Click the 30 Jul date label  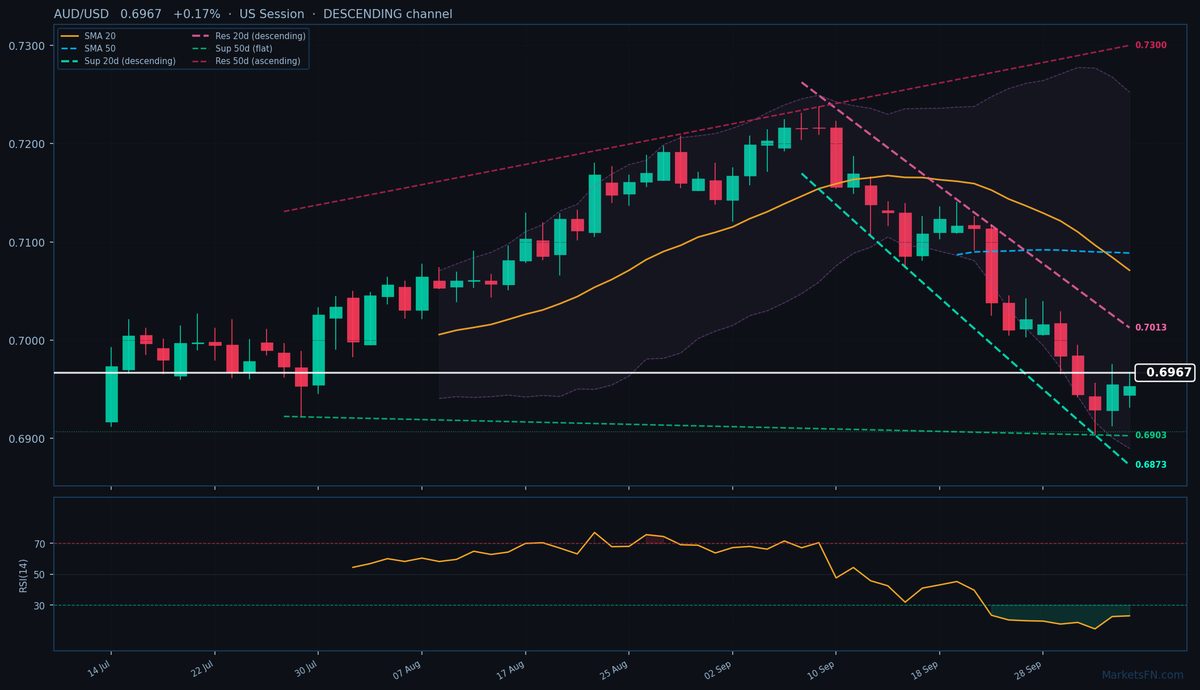pos(306,668)
